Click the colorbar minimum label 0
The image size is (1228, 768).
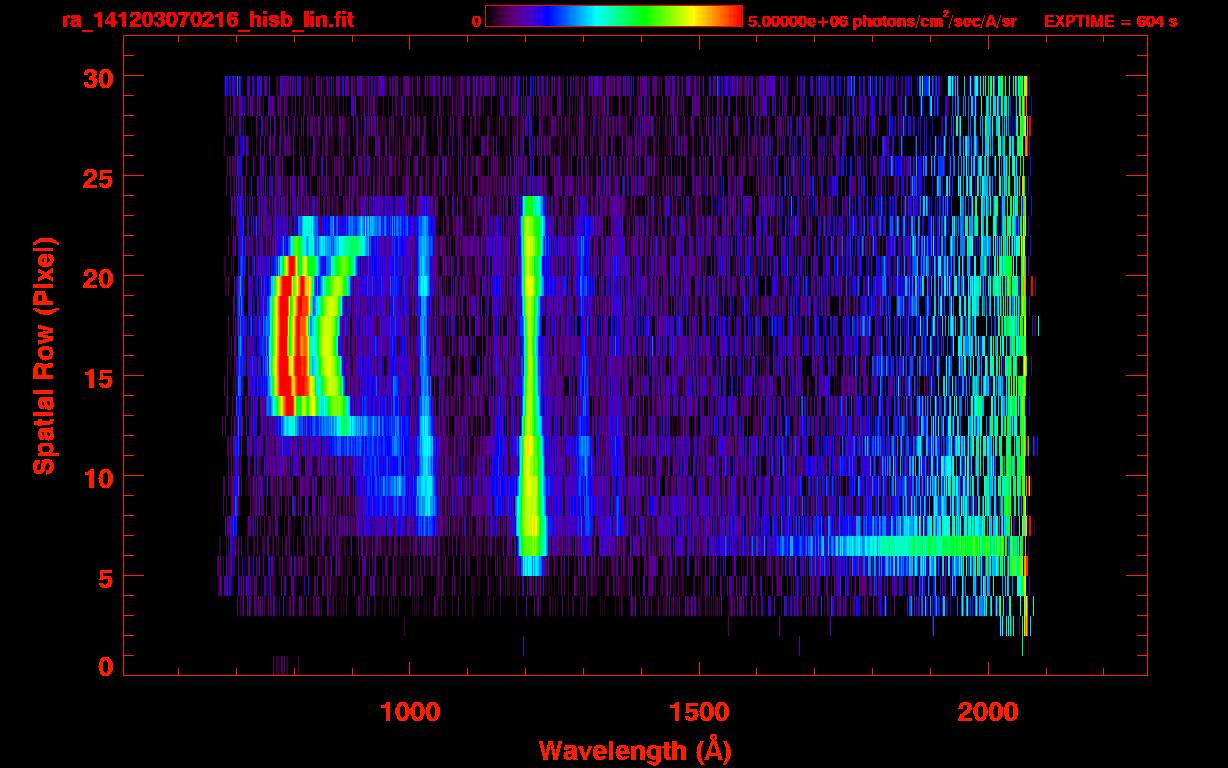tap(477, 21)
